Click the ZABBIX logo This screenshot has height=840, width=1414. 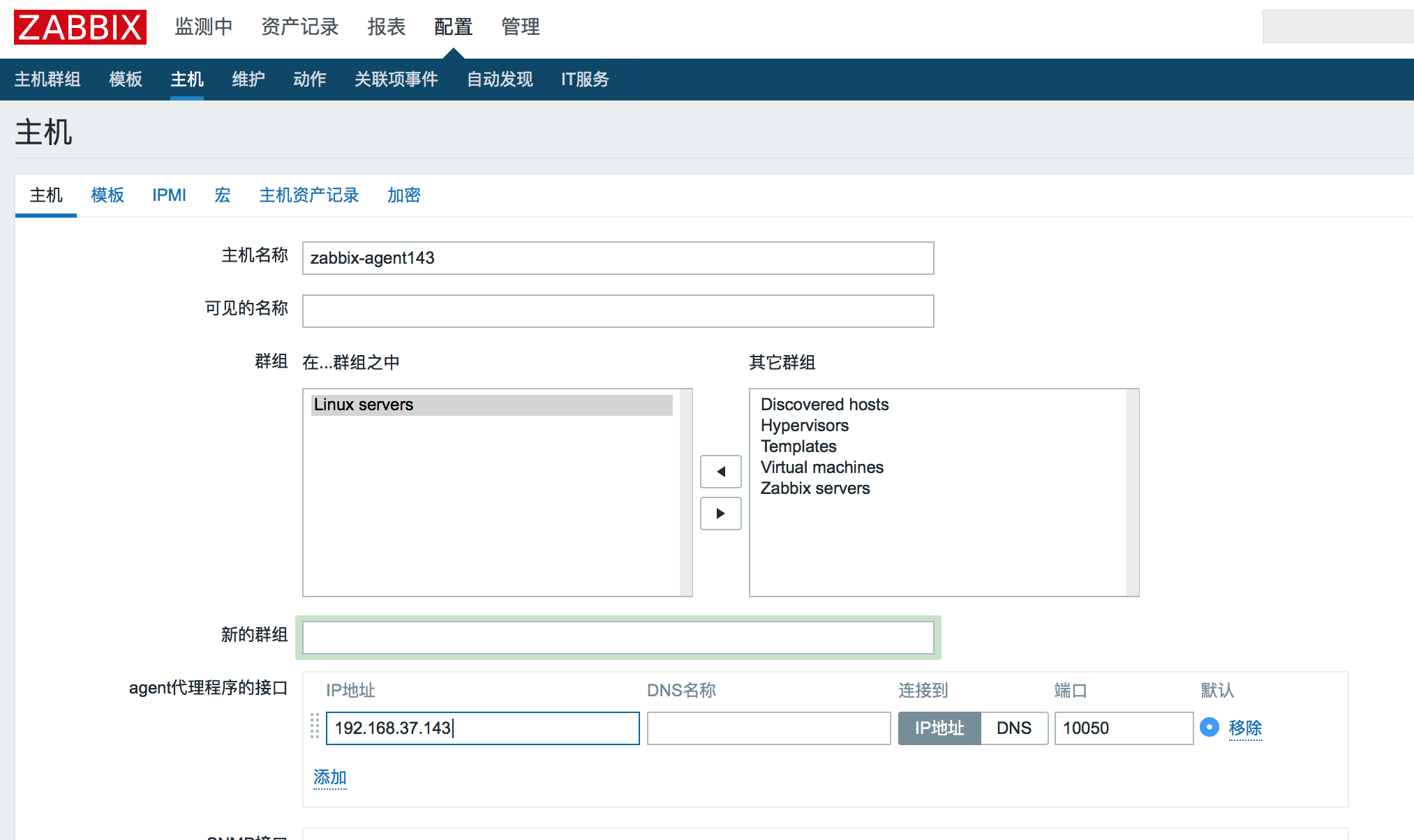click(80, 28)
